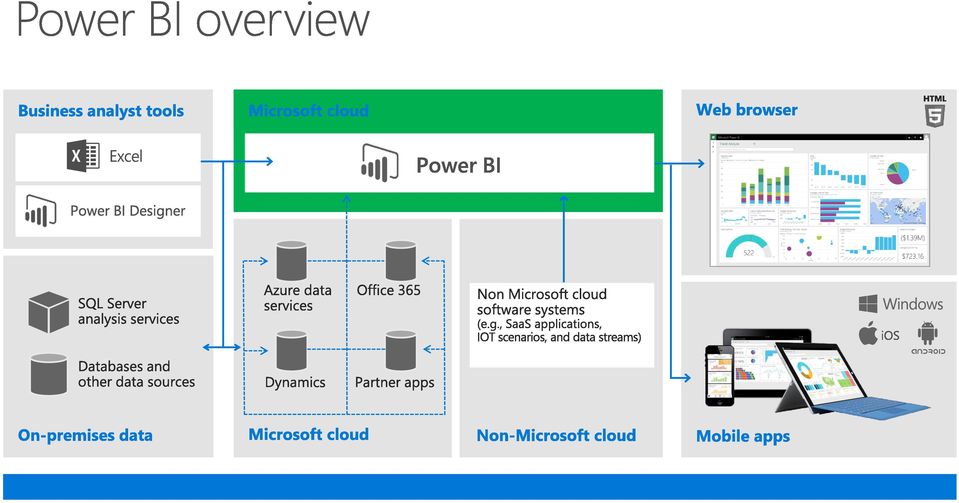
Task: Click the Apple iOS logo icon
Action: [x=867, y=333]
